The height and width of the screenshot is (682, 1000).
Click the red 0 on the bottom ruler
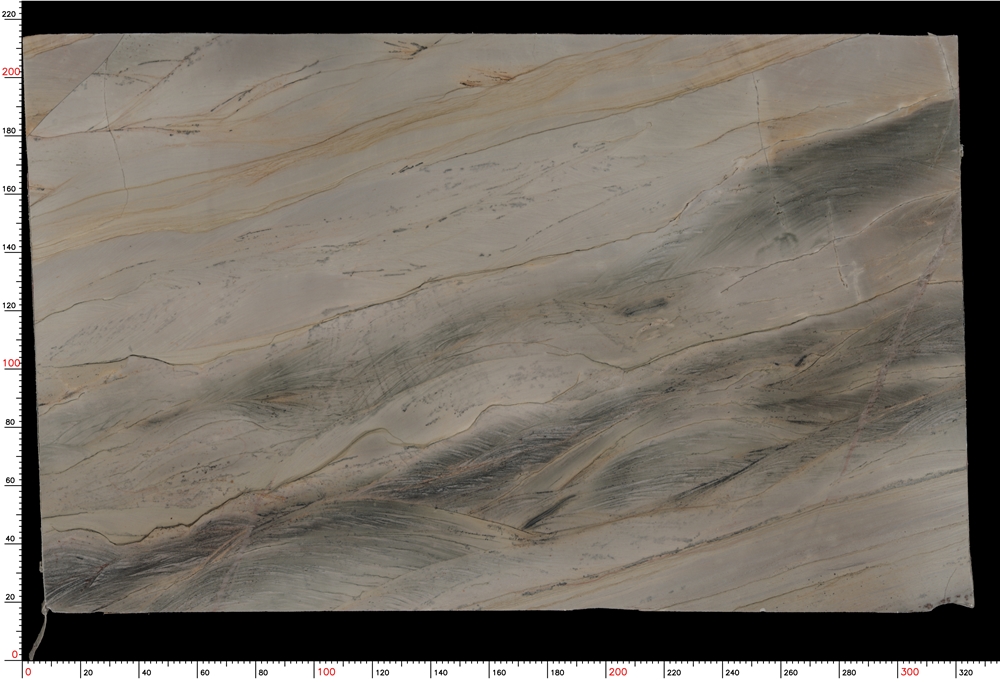[28, 673]
